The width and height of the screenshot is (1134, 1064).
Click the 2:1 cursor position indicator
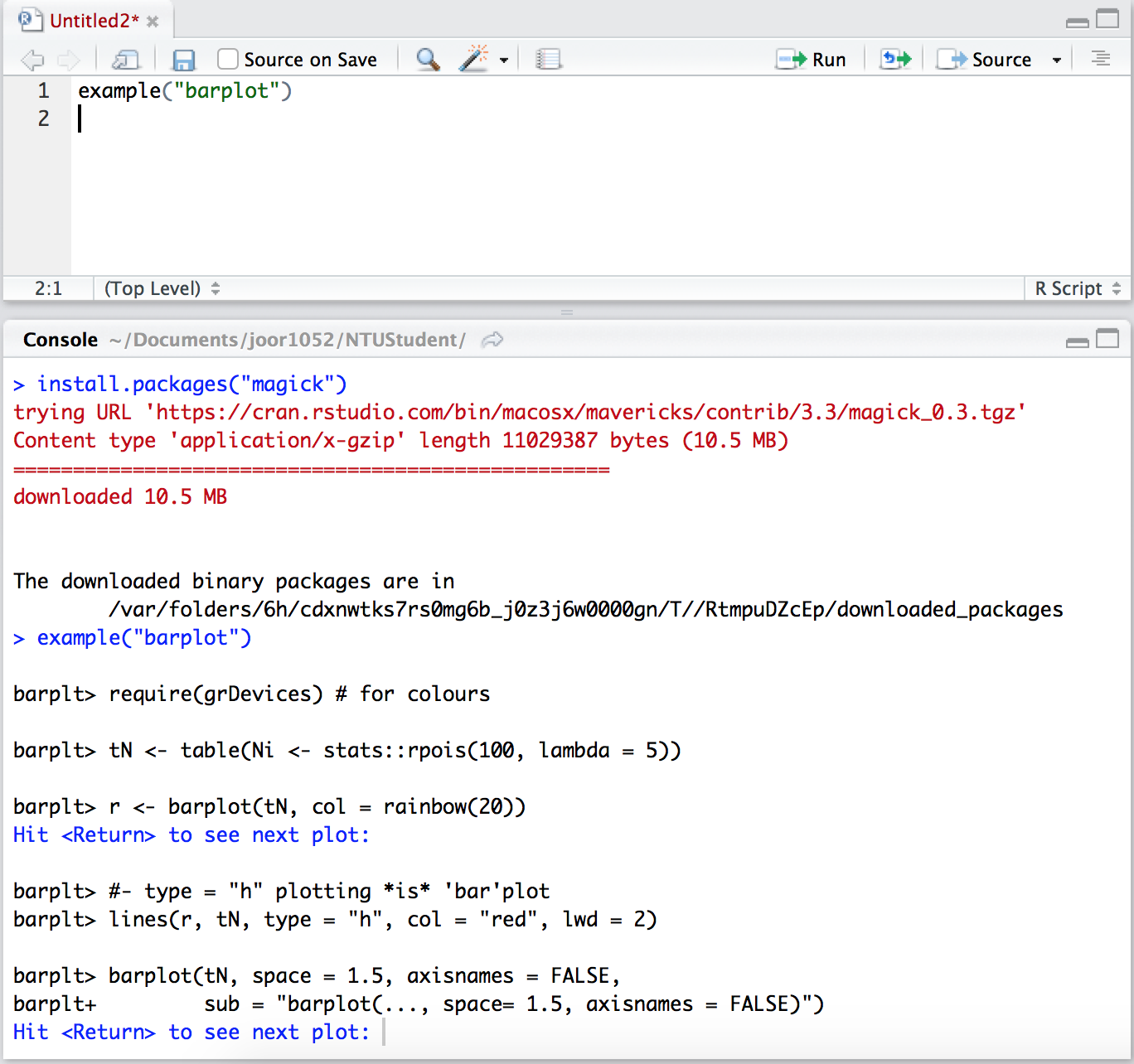(x=48, y=288)
